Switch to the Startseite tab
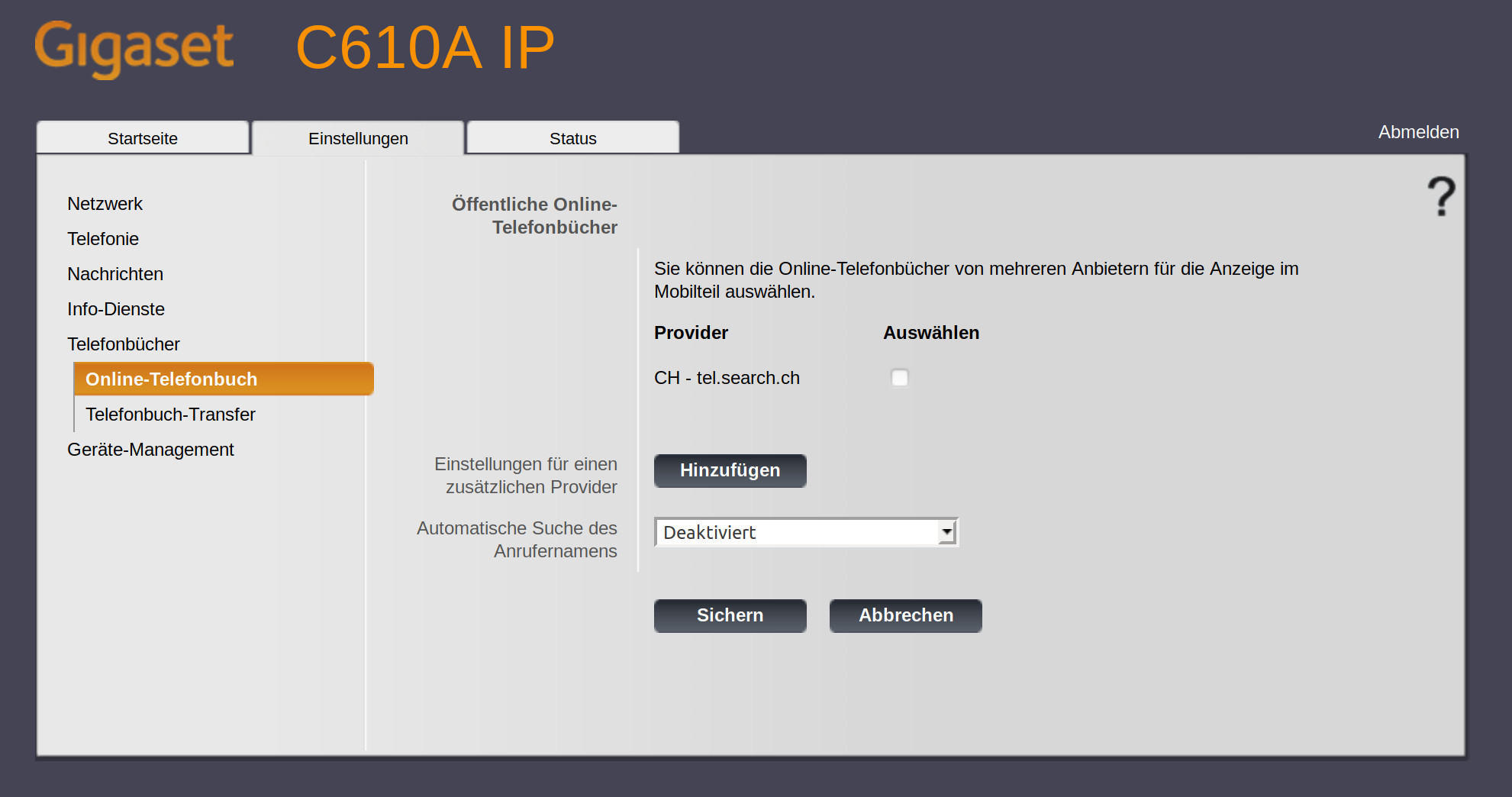 click(143, 138)
